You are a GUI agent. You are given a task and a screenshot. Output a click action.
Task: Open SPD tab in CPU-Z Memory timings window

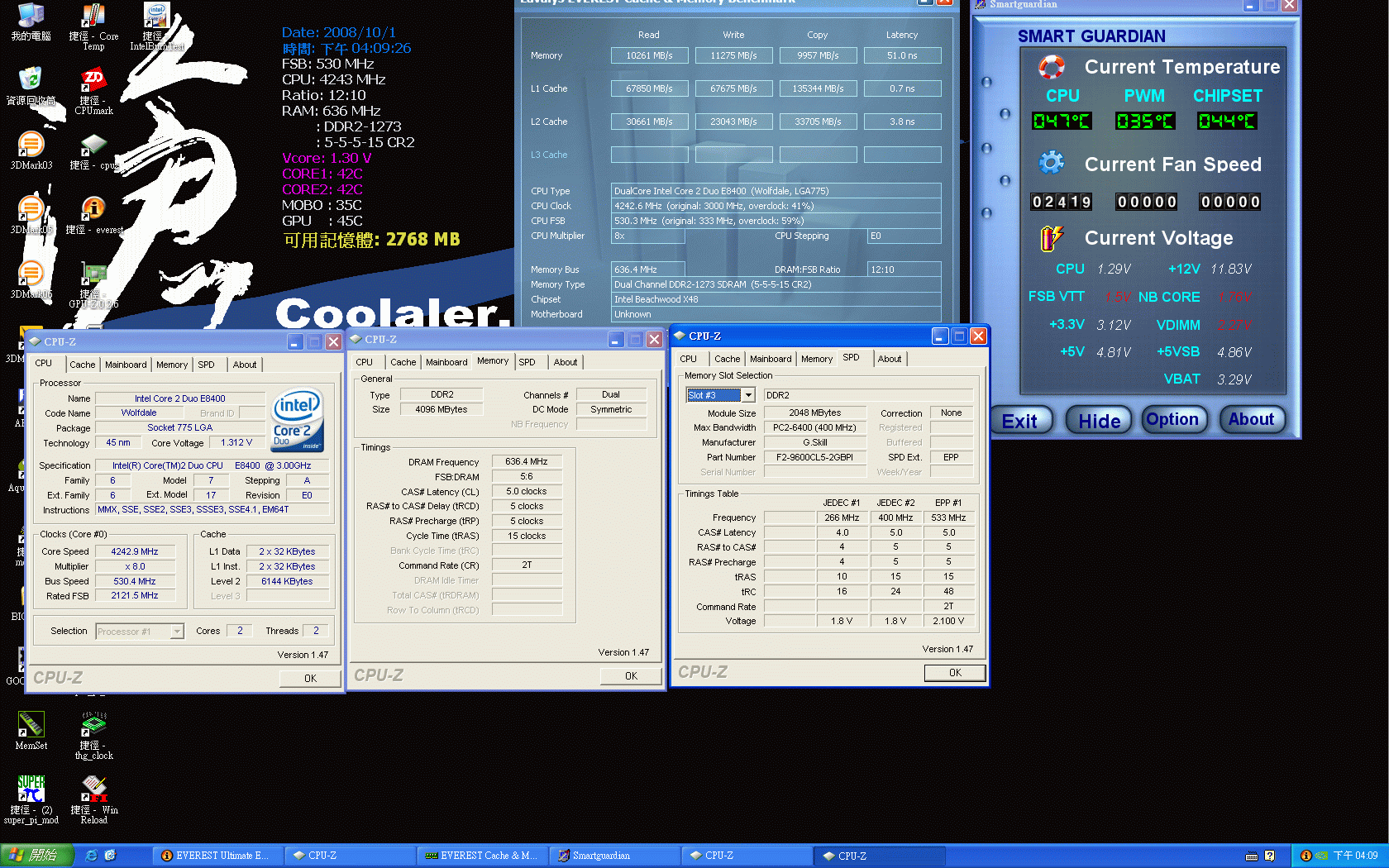pyautogui.click(x=527, y=362)
